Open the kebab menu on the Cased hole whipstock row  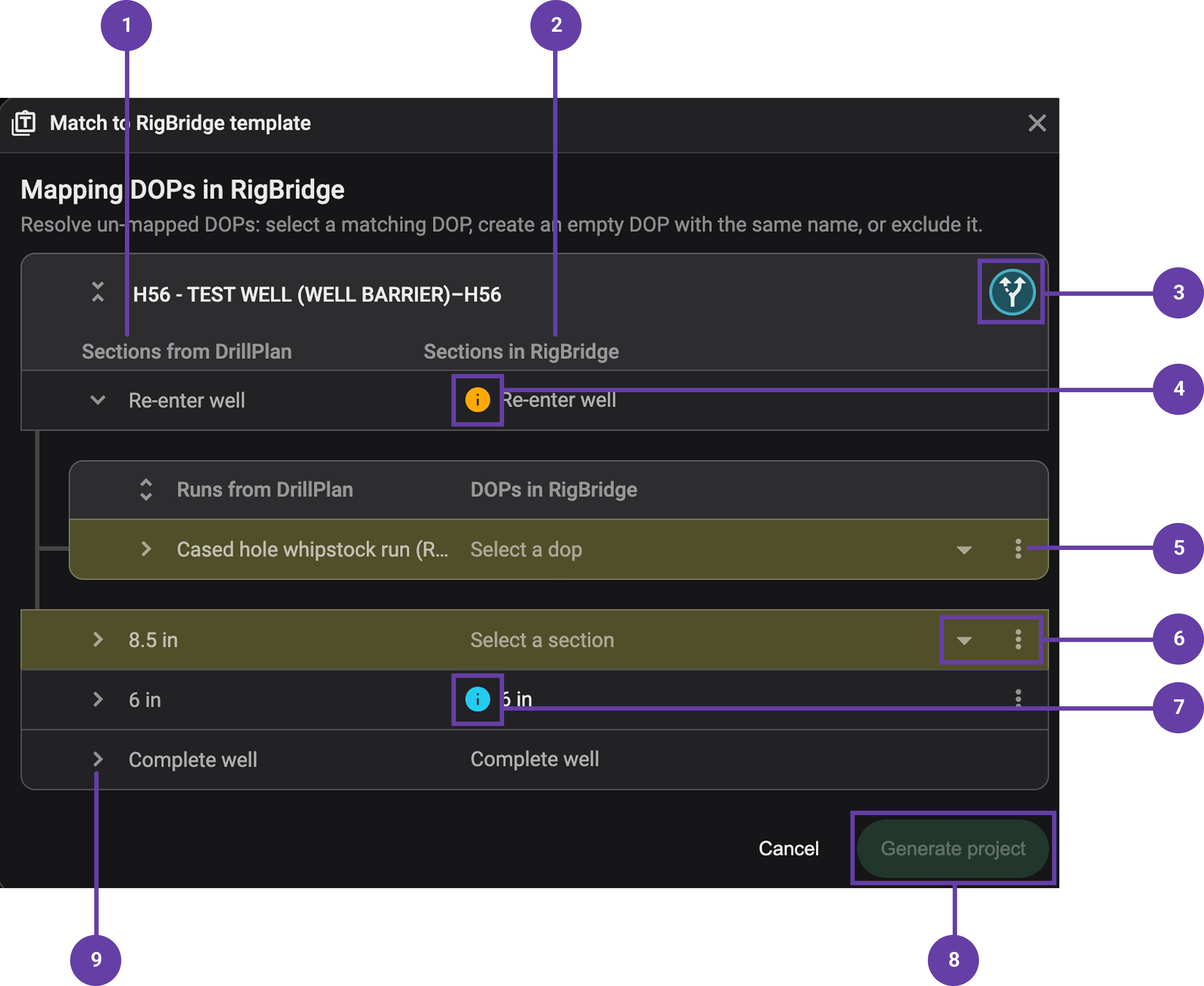click(1018, 549)
